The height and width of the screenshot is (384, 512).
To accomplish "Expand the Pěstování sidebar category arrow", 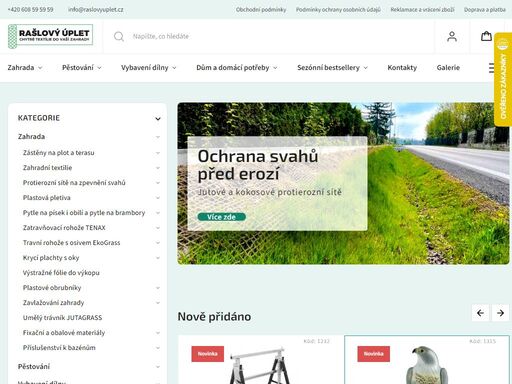I will point(158,367).
